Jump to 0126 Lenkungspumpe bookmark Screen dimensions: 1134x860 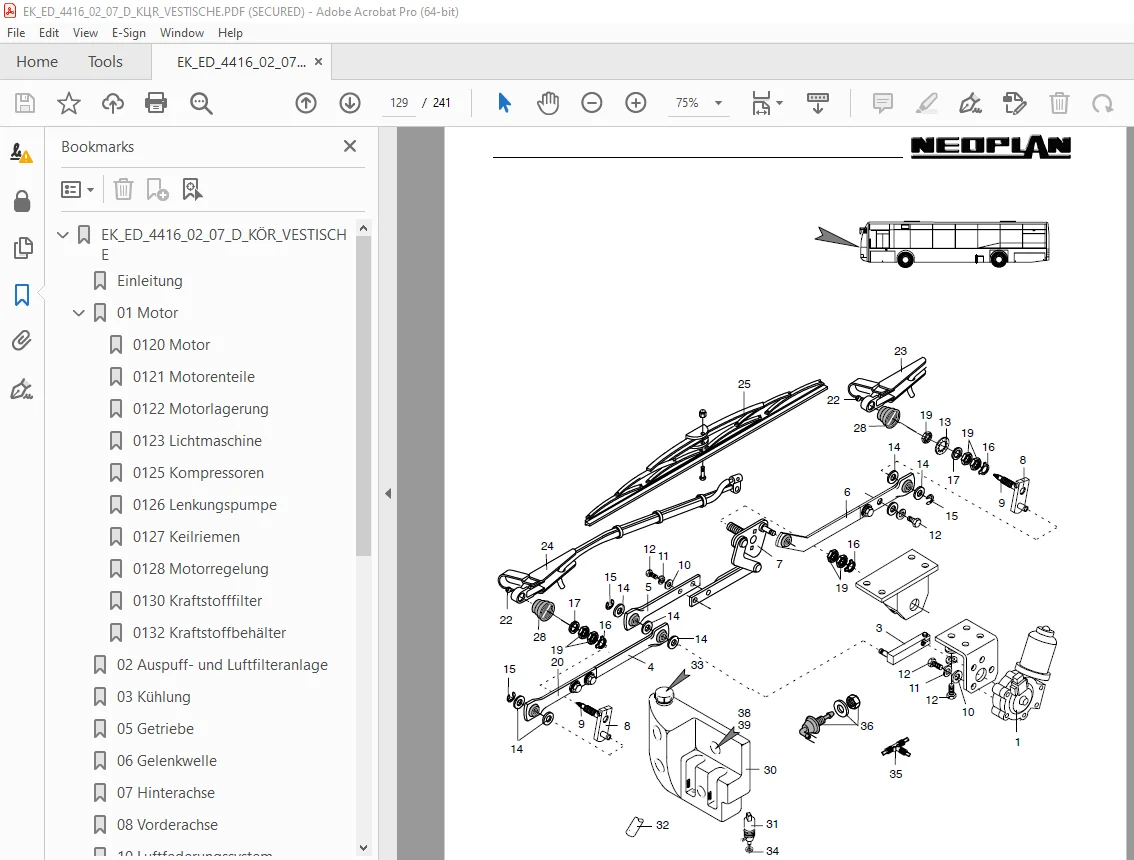(x=205, y=504)
